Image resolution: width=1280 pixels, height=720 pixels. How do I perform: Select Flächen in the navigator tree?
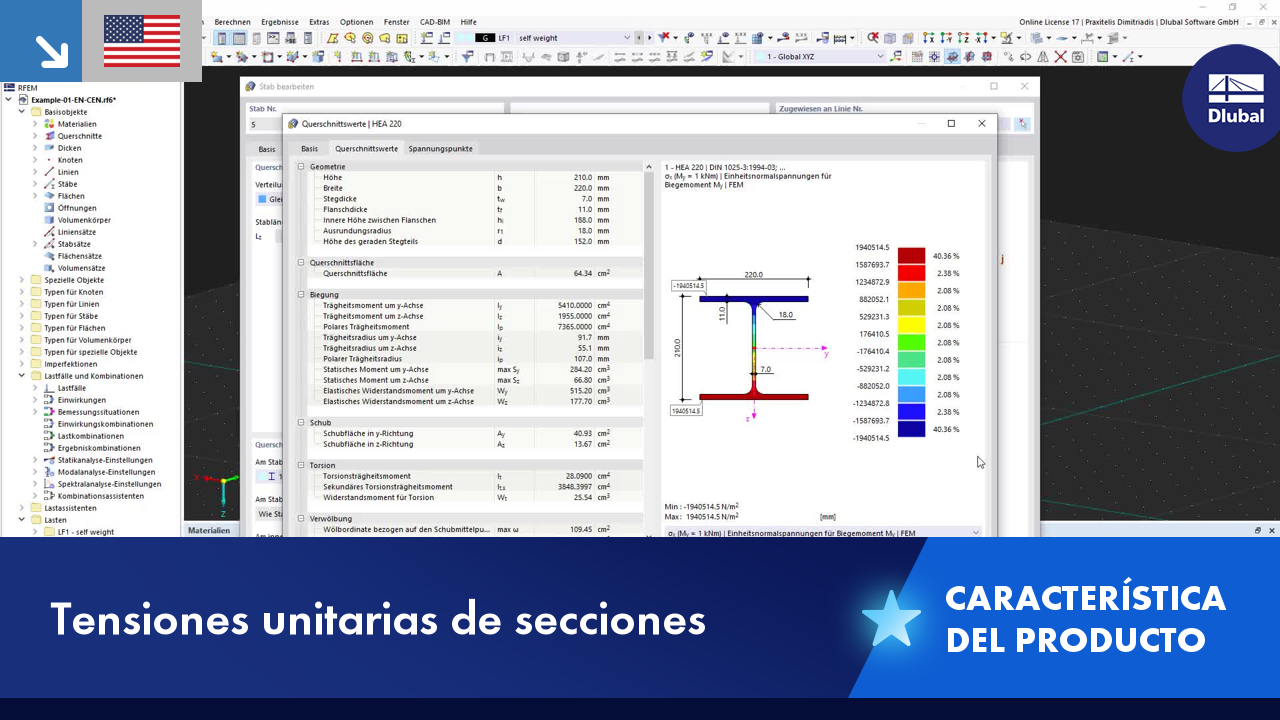[x=71, y=196]
